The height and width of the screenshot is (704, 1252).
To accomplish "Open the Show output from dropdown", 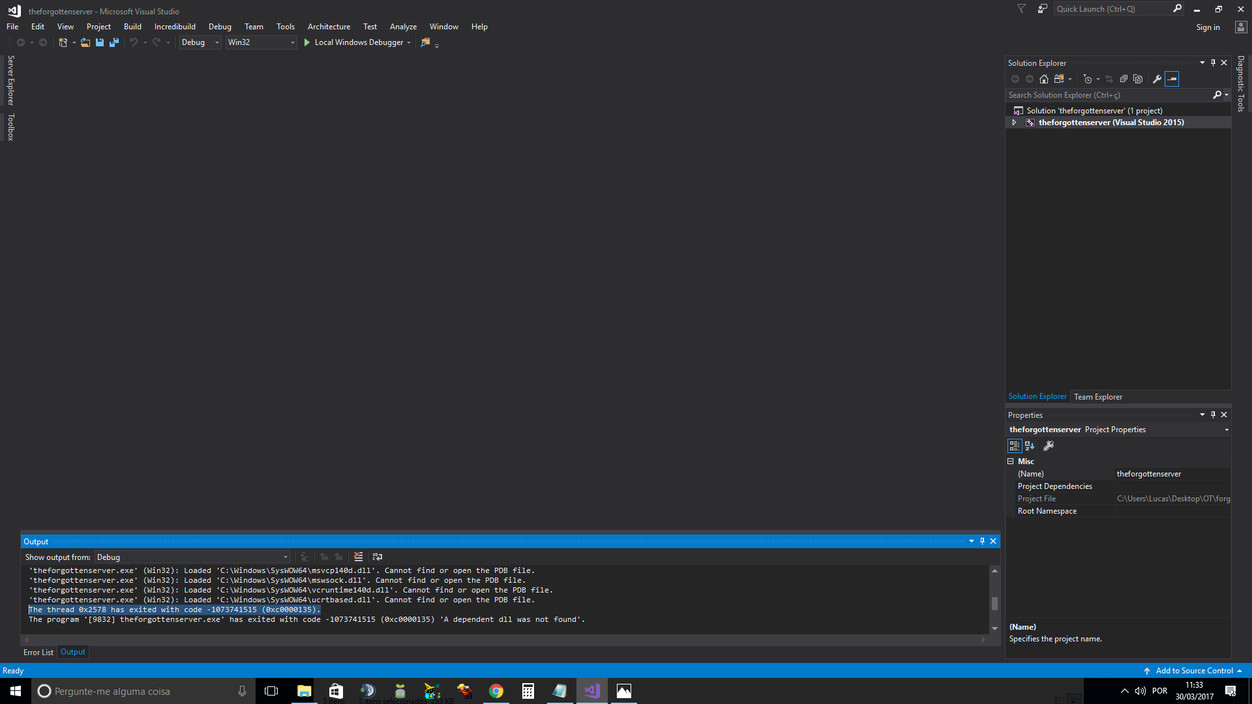I will point(192,557).
